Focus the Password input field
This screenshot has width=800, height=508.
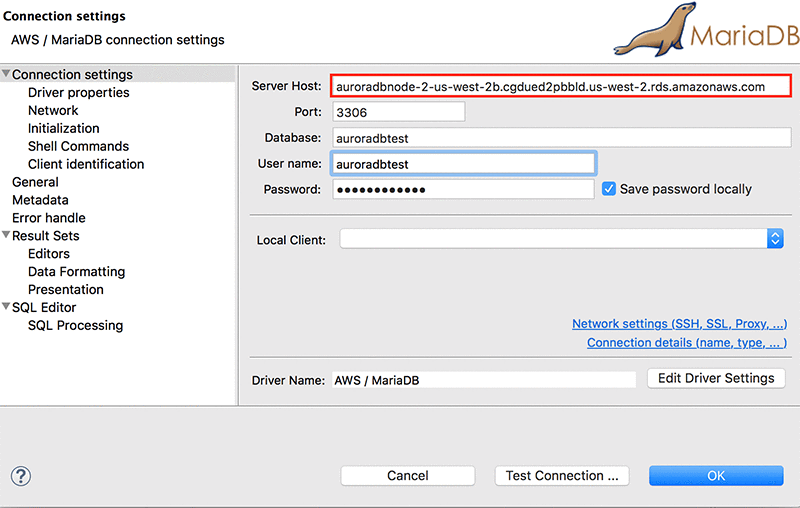point(463,189)
